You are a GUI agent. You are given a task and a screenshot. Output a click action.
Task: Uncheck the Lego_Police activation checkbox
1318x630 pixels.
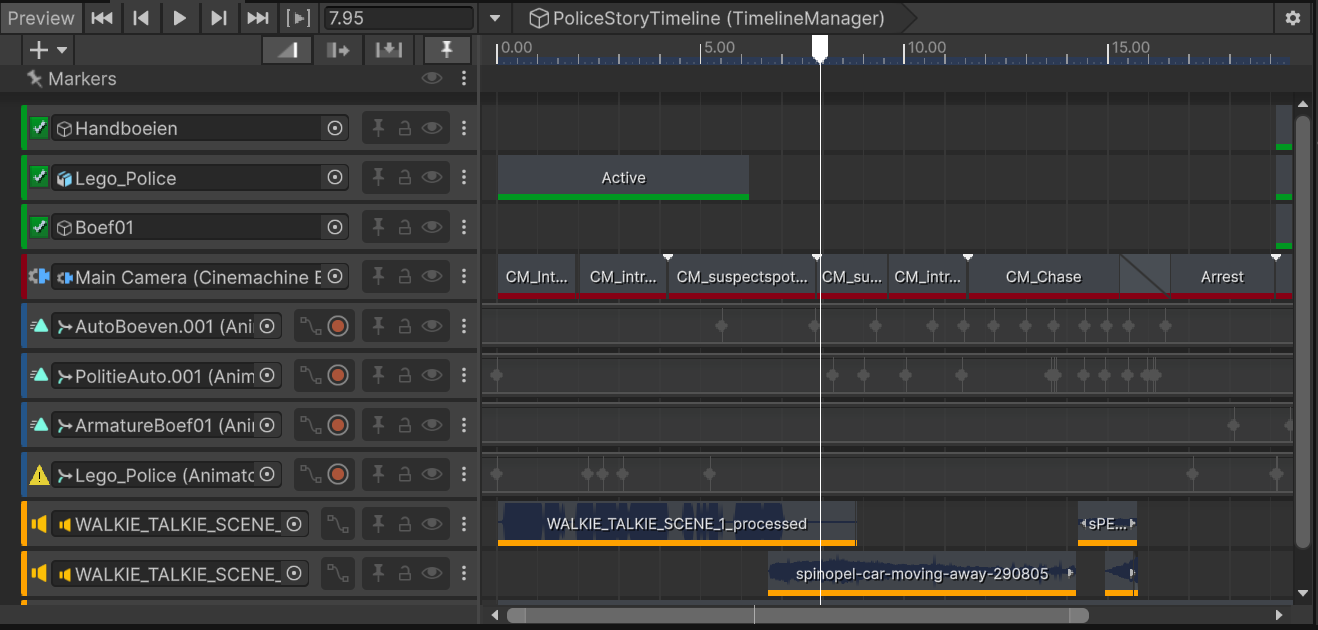[39, 177]
